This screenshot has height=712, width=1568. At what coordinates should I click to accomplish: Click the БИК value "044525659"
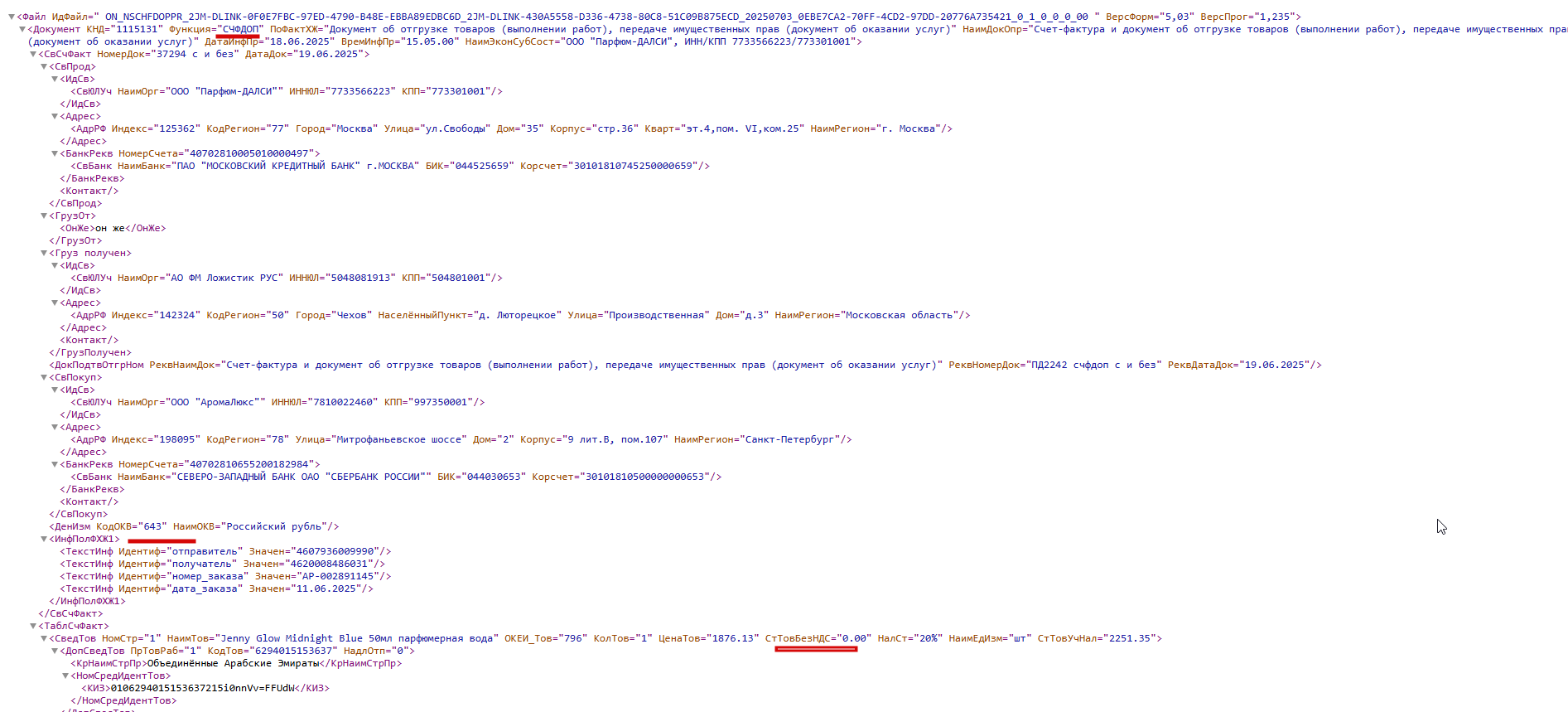coord(481,166)
